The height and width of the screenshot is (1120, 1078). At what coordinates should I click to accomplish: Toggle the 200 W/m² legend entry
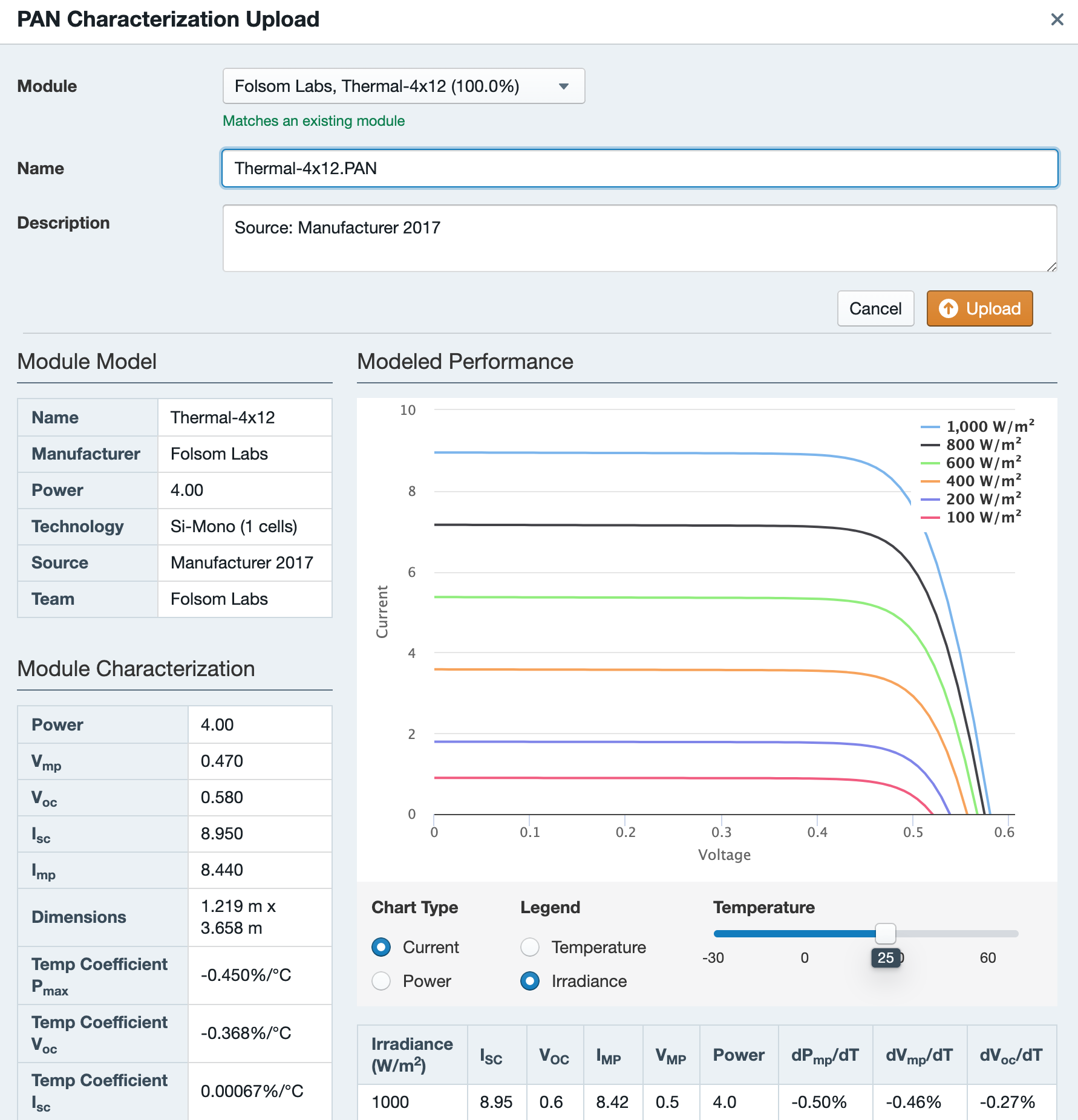pos(971,499)
